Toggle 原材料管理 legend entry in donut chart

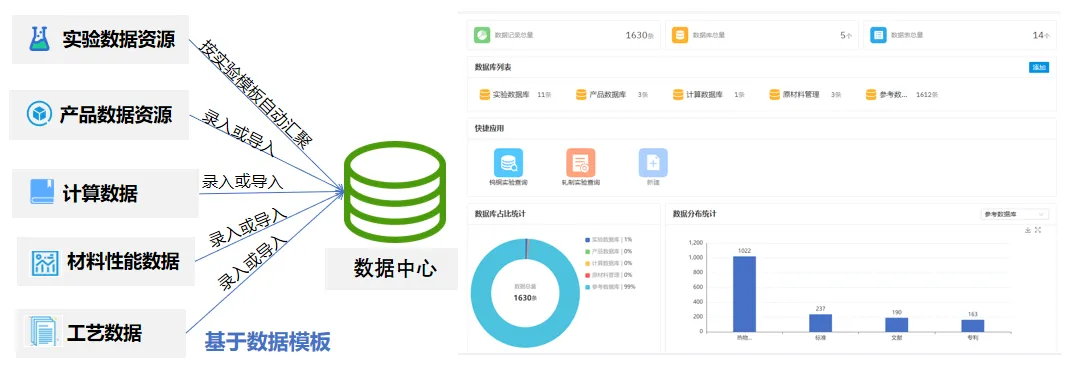point(608,275)
